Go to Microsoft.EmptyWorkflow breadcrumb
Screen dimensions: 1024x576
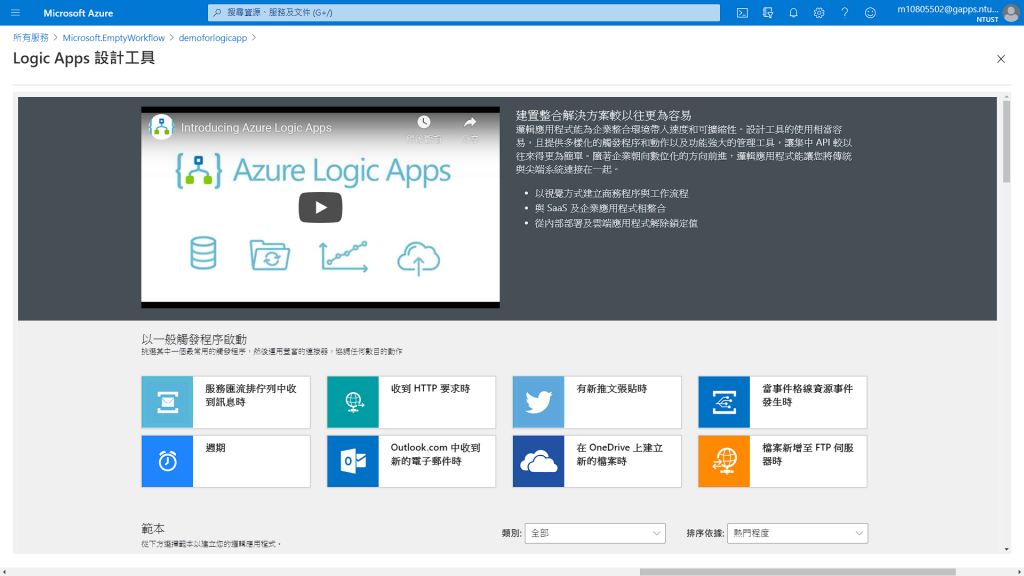[x=114, y=38]
